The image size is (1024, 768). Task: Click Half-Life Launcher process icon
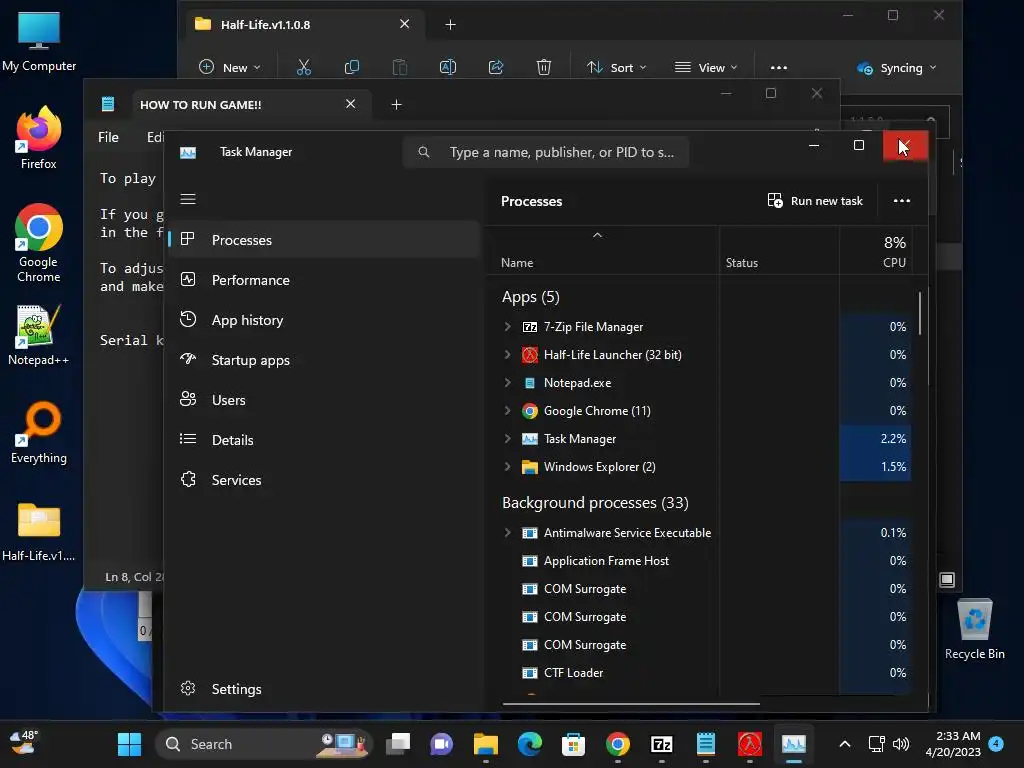pos(530,355)
